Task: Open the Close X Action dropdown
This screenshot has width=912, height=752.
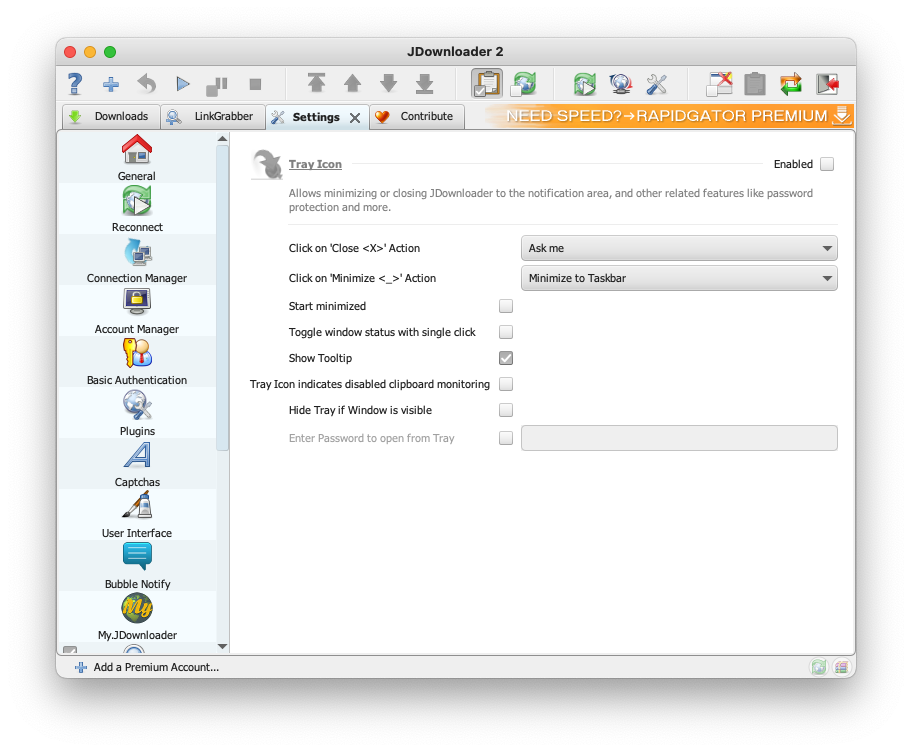Action: click(x=679, y=248)
